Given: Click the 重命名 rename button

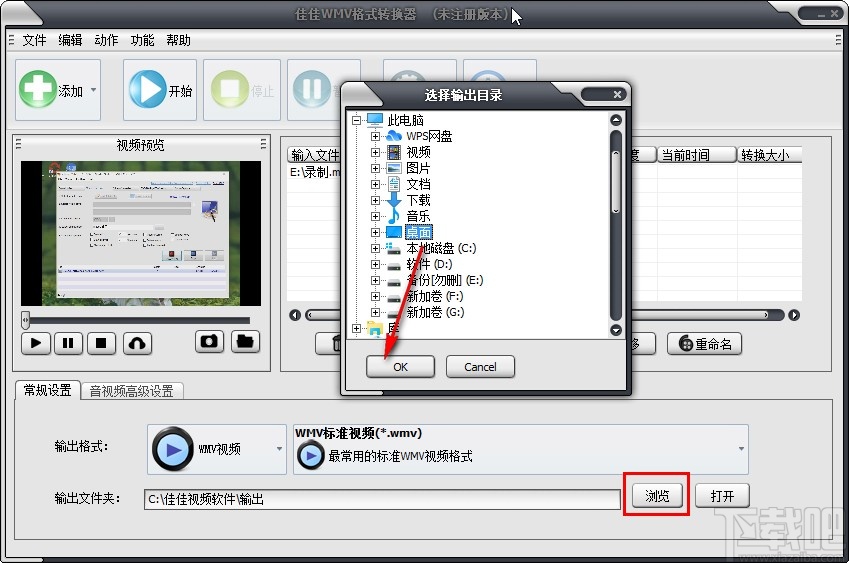Looking at the screenshot, I should click(704, 344).
